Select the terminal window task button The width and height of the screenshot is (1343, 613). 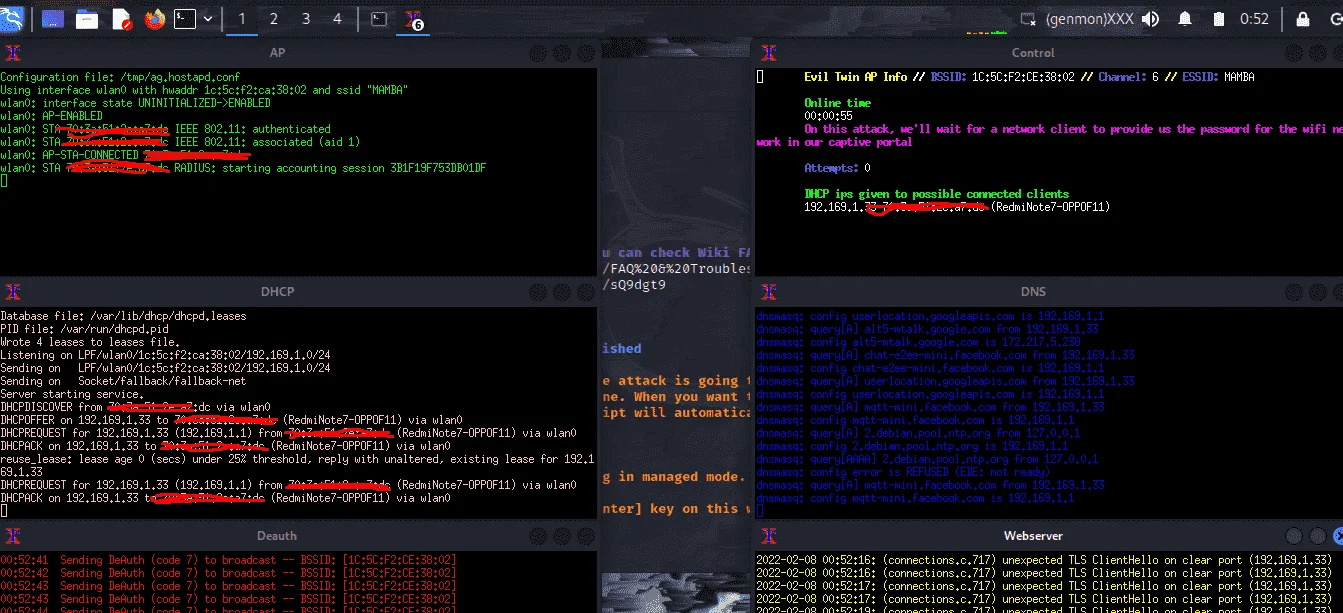pyautogui.click(x=379, y=19)
